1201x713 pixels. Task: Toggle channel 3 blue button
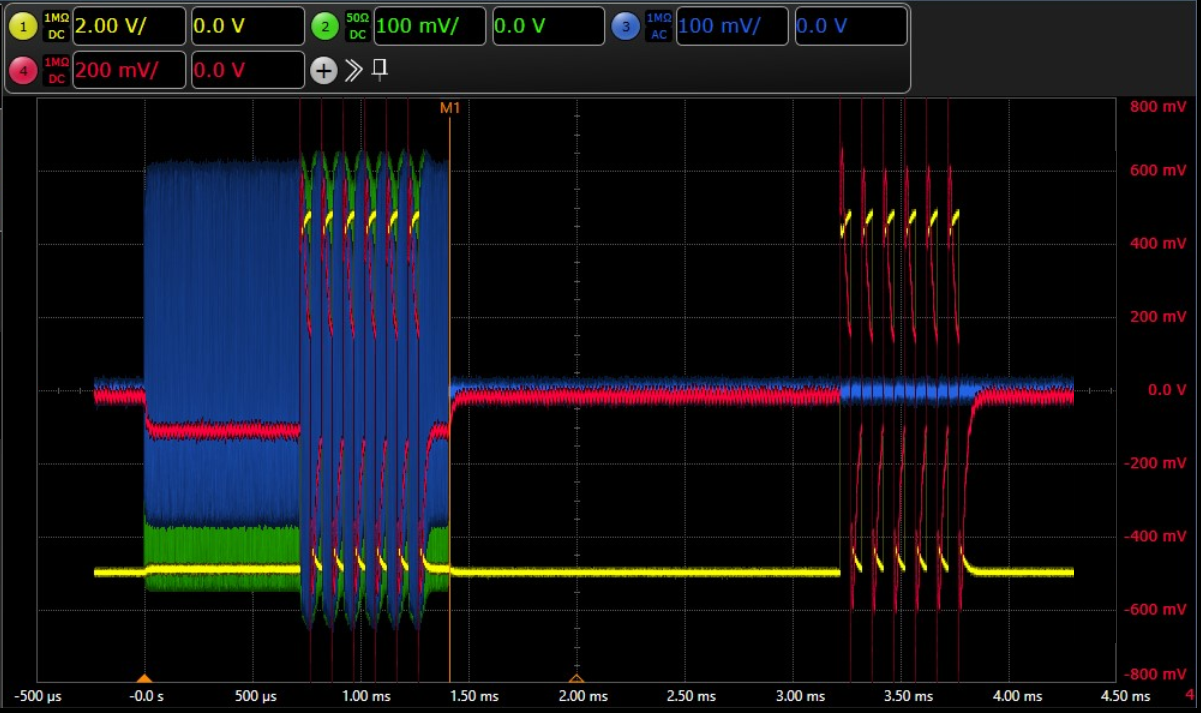pyautogui.click(x=625, y=26)
